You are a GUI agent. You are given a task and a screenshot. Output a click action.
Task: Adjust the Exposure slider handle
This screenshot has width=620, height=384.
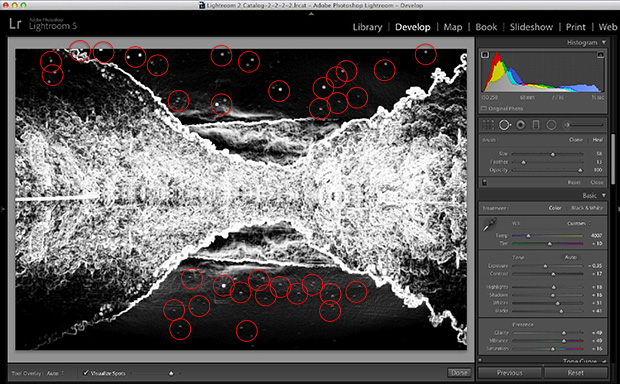coord(545,266)
